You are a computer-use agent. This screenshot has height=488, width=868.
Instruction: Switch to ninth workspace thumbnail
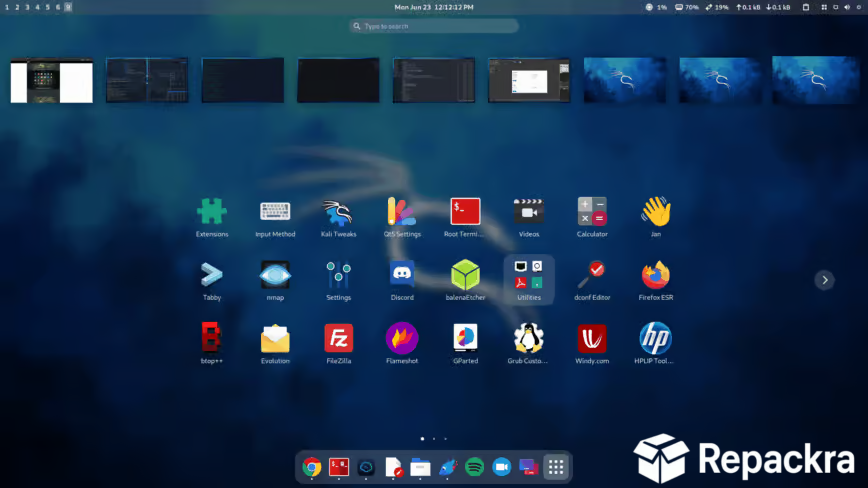coord(815,80)
